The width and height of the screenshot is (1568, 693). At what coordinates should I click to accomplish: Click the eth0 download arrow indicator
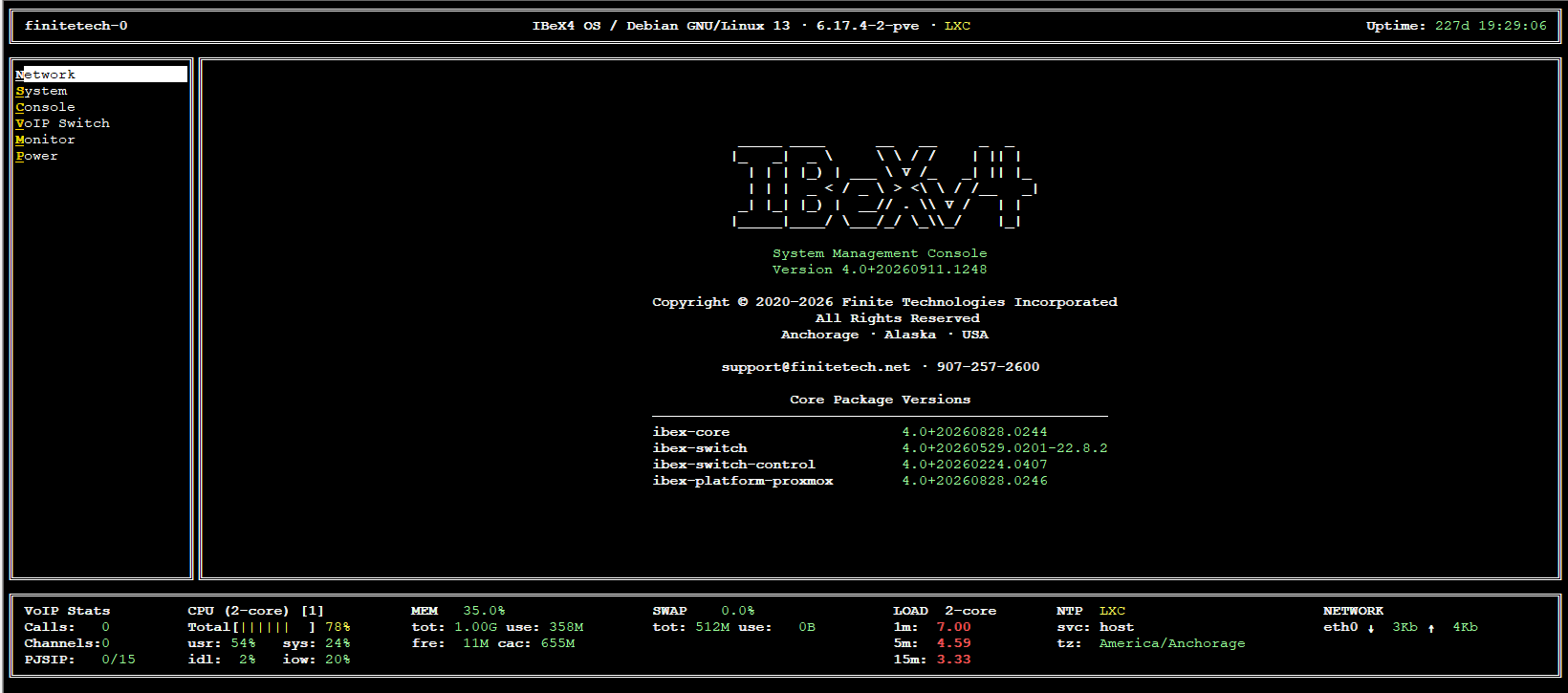pyautogui.click(x=1371, y=628)
